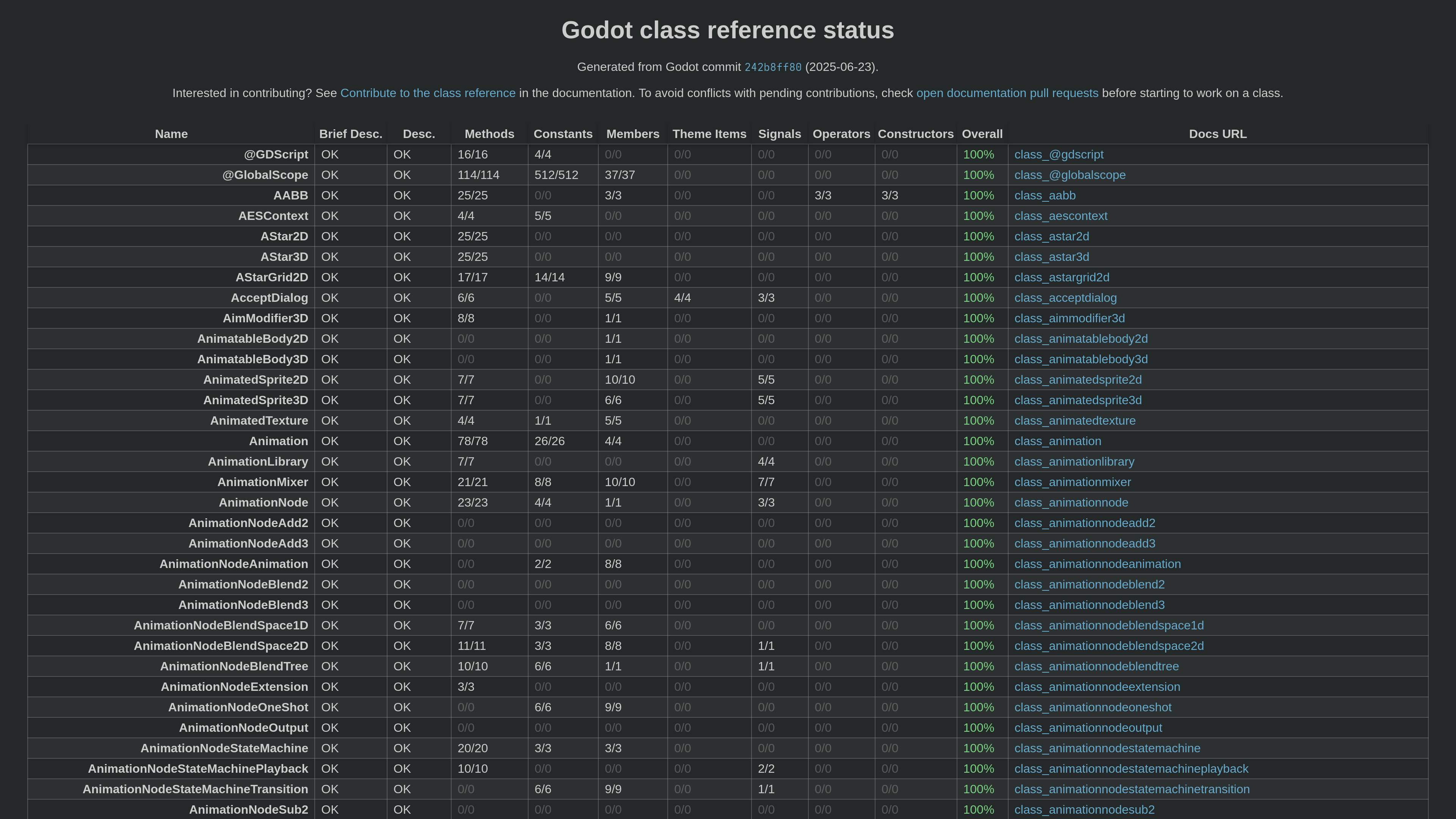Open the class_animationnodestatemachineplayback link

(x=1130, y=769)
